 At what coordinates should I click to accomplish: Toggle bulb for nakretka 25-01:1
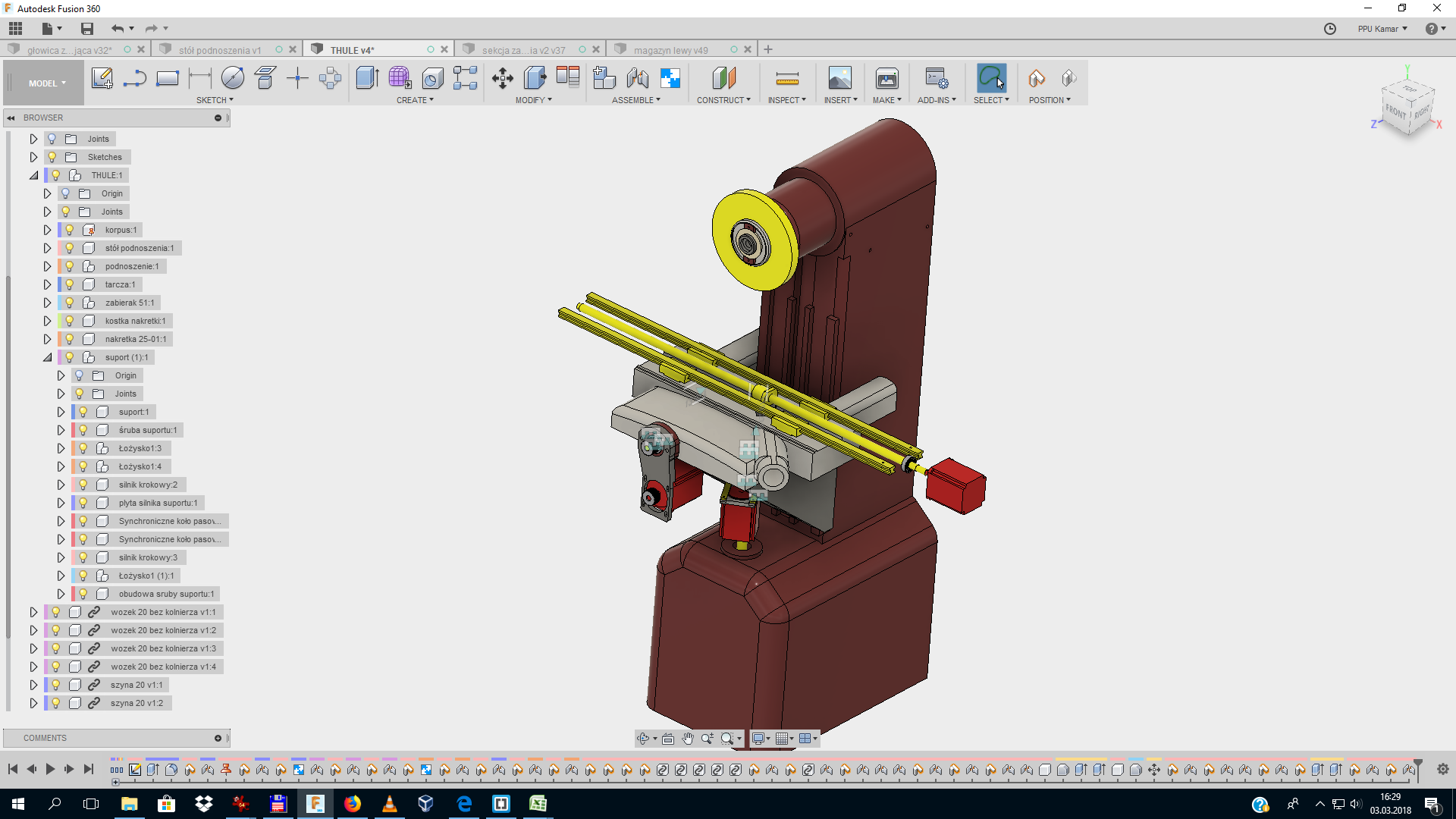tap(69, 339)
